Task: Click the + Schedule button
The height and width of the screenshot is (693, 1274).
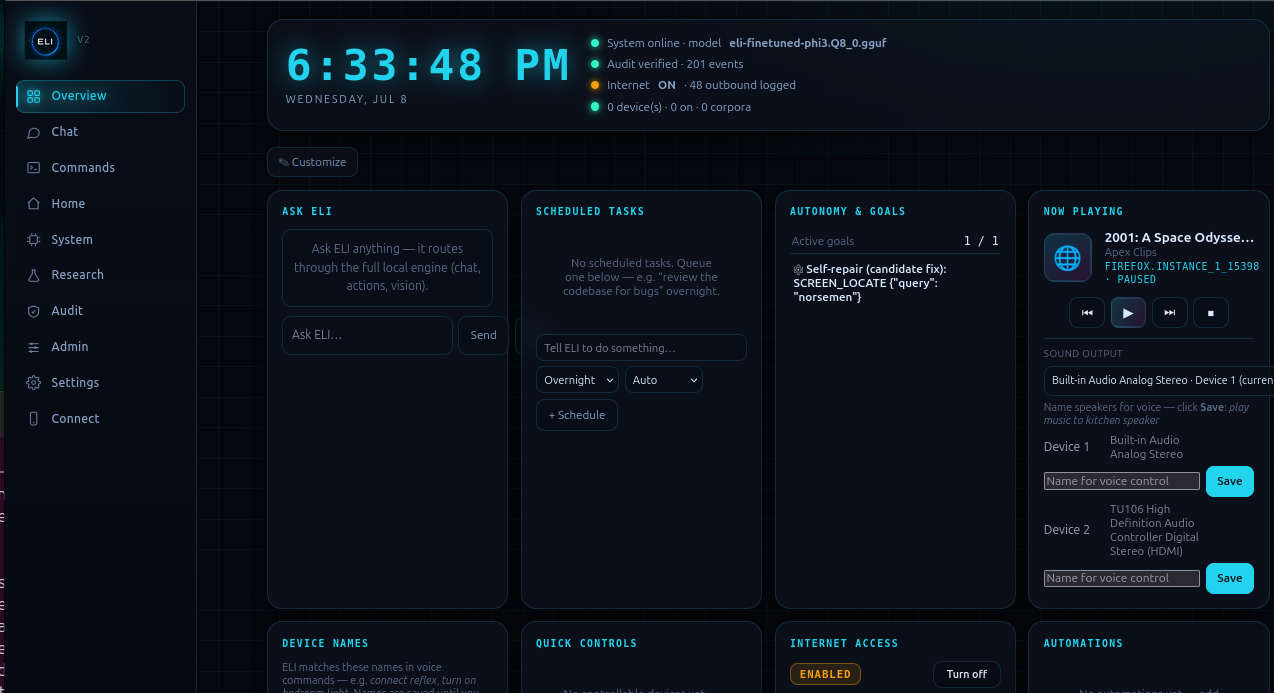Action: [x=577, y=415]
